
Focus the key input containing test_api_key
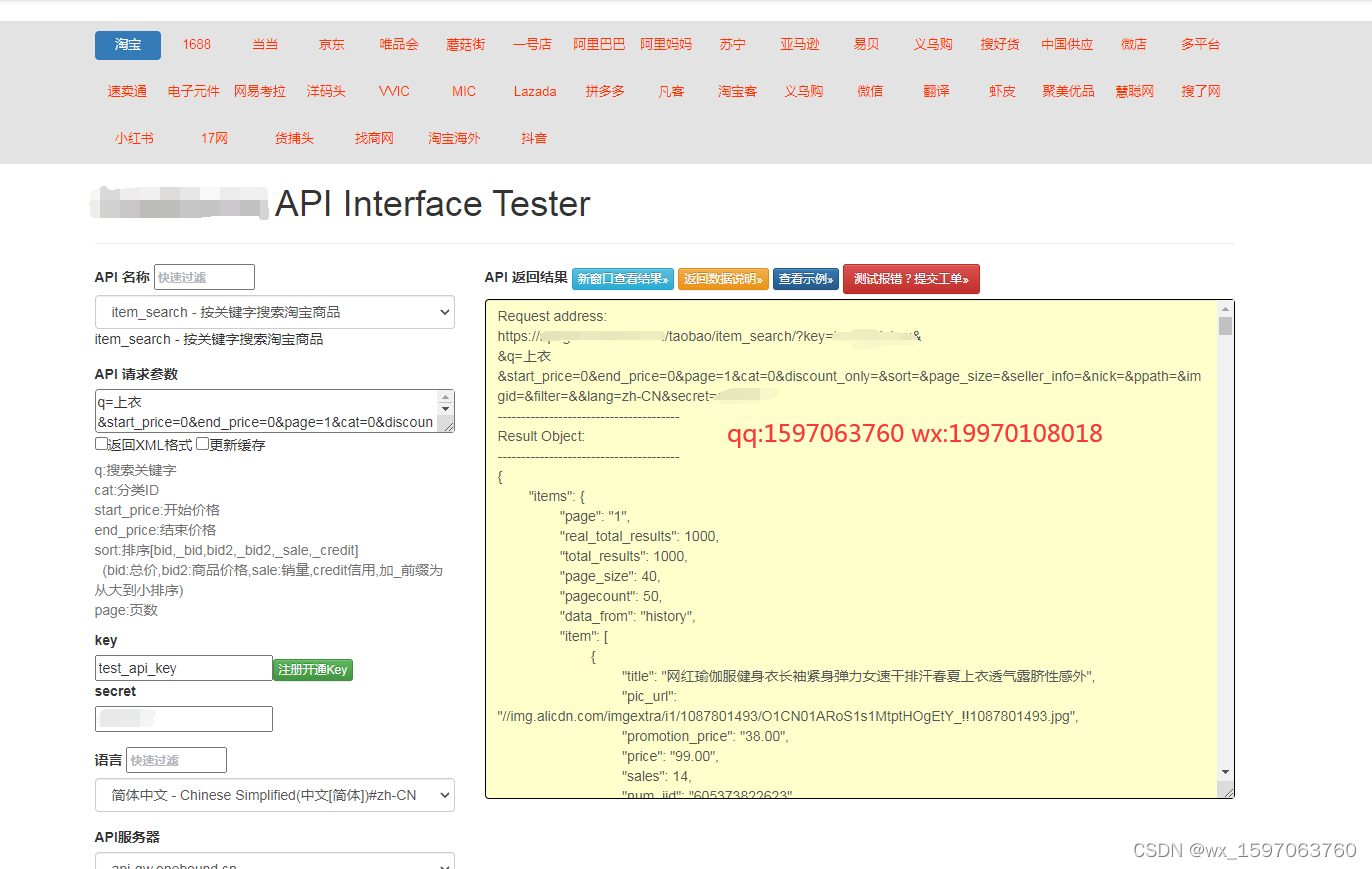pos(183,668)
